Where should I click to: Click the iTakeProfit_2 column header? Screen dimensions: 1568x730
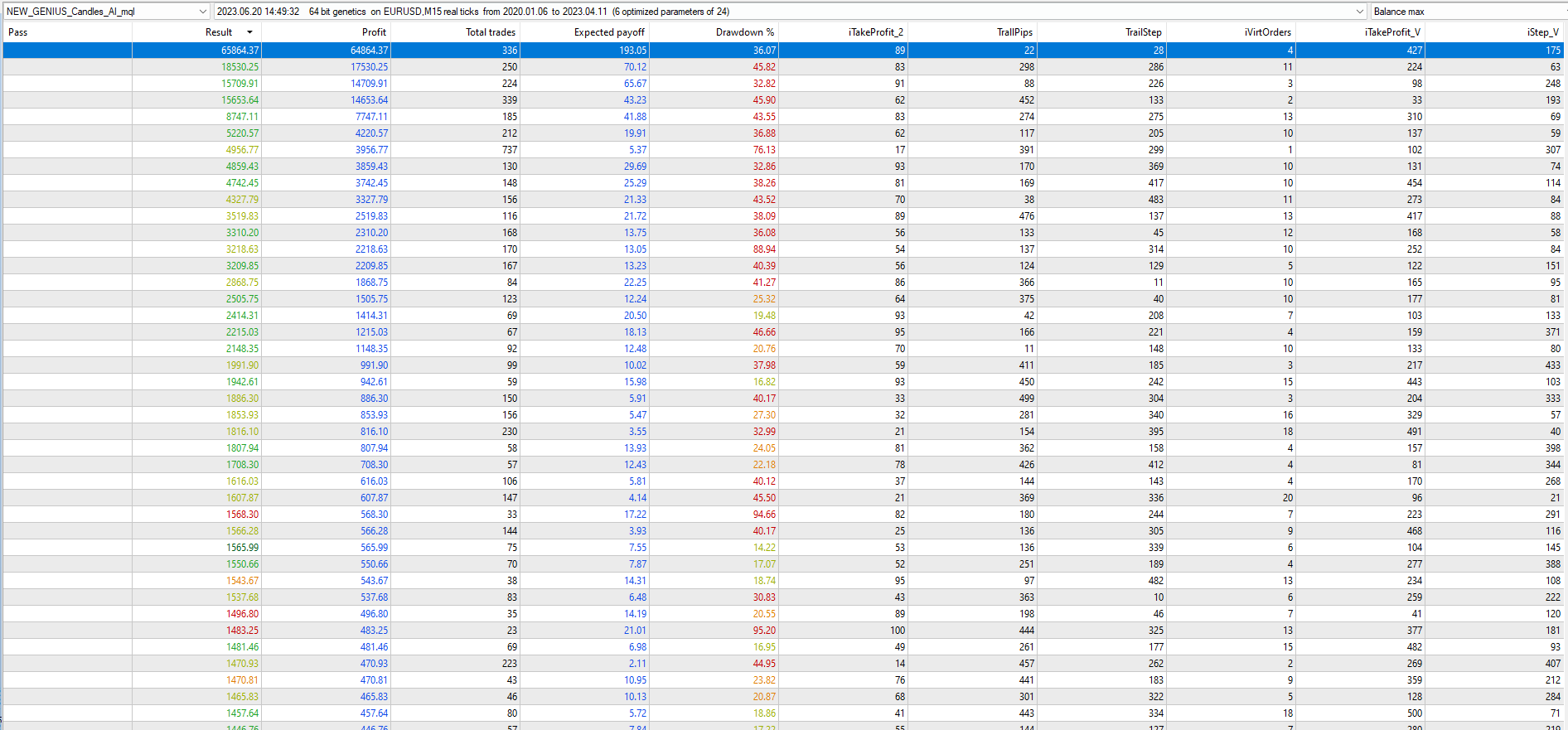pos(876,32)
